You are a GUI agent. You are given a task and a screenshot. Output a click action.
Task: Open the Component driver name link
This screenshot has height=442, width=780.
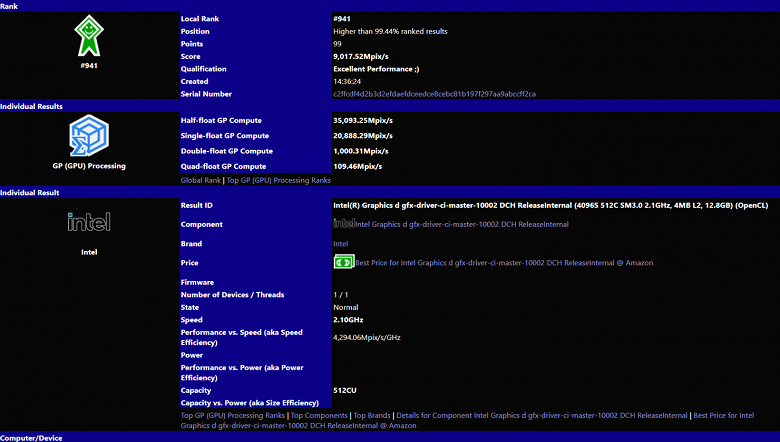tap(462, 224)
